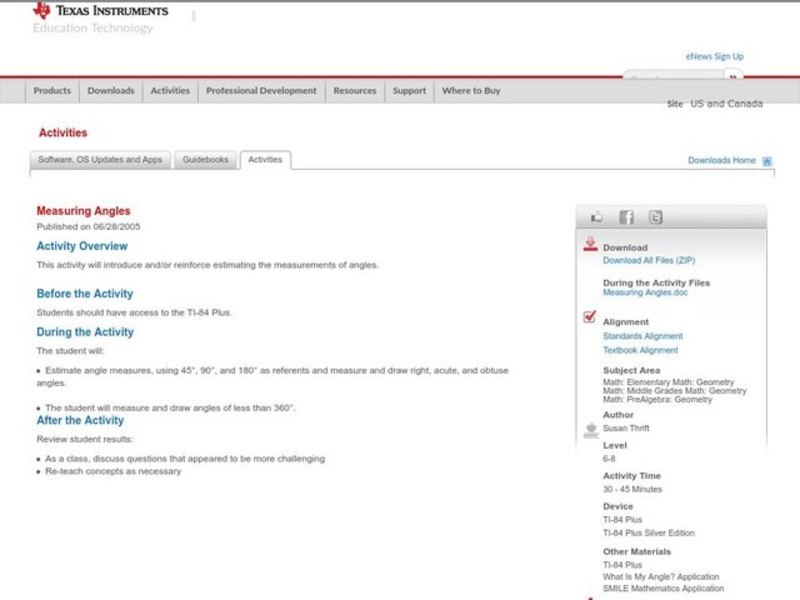
Task: Click the Texas Instruments logo
Action: point(100,12)
